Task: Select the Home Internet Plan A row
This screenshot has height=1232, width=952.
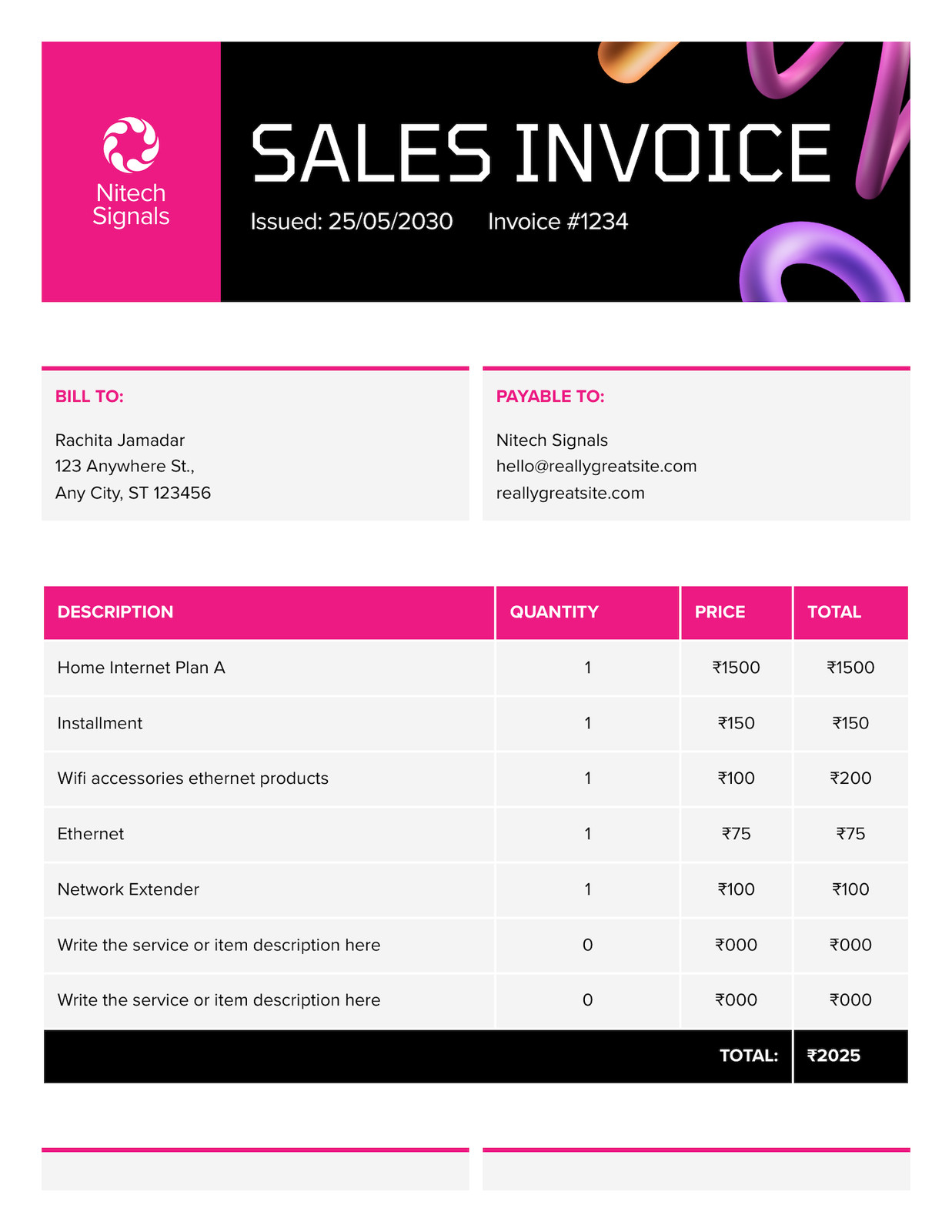Action: coord(476,668)
